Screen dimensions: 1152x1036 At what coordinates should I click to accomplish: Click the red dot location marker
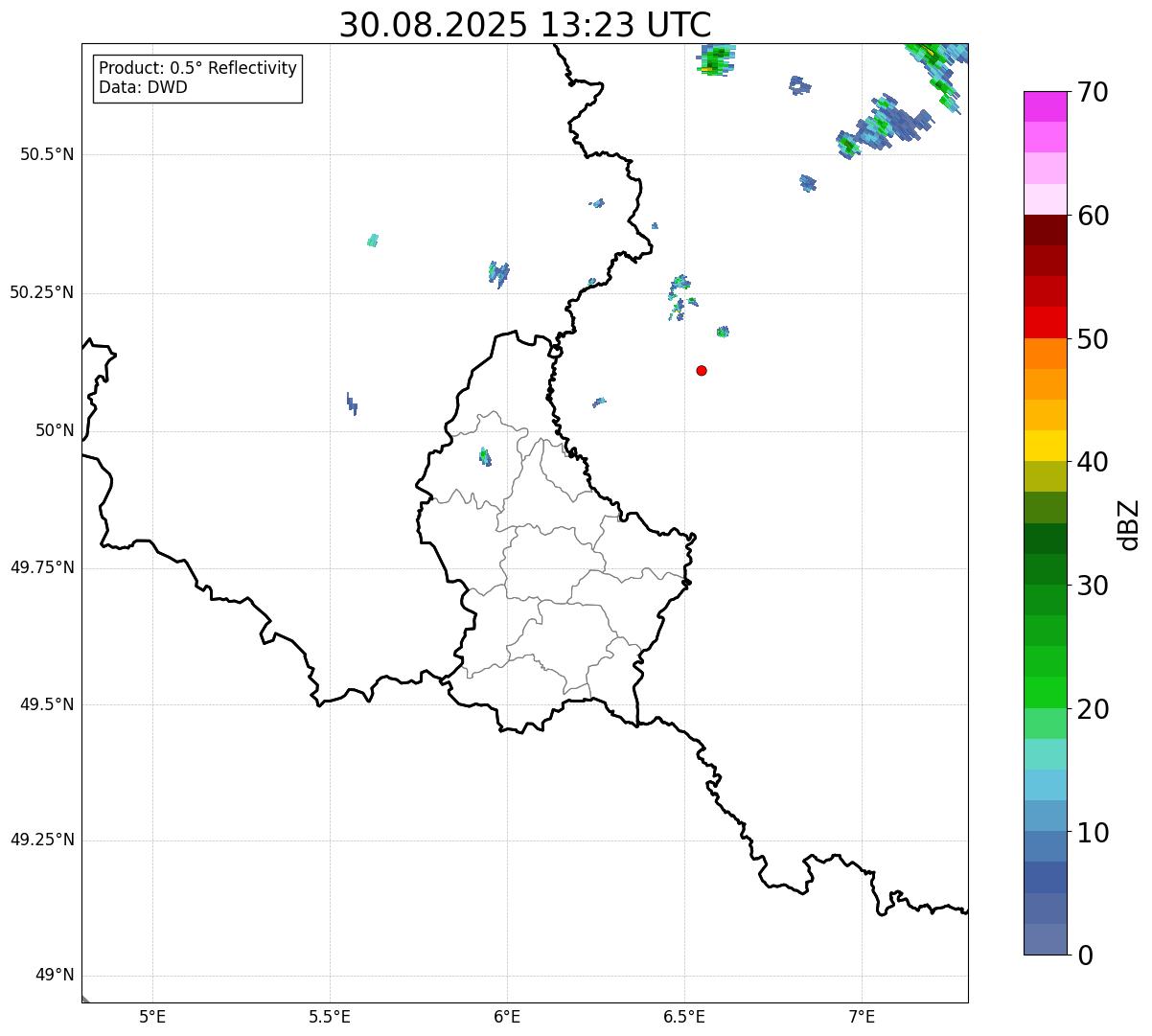(702, 370)
